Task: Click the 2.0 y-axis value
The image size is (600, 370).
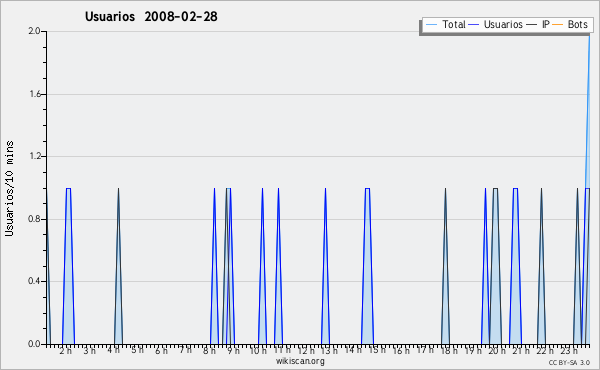Action: pyautogui.click(x=34, y=31)
